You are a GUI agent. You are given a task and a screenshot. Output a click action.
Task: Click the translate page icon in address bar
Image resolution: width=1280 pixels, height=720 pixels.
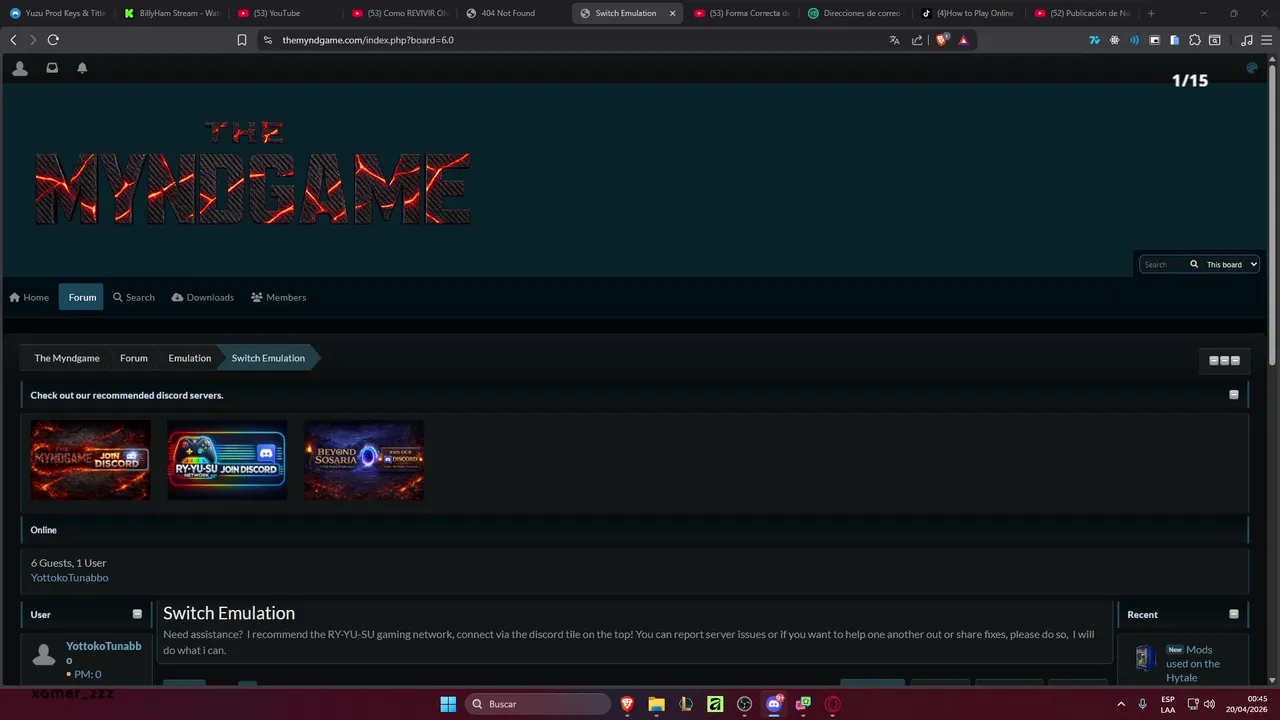(x=894, y=40)
